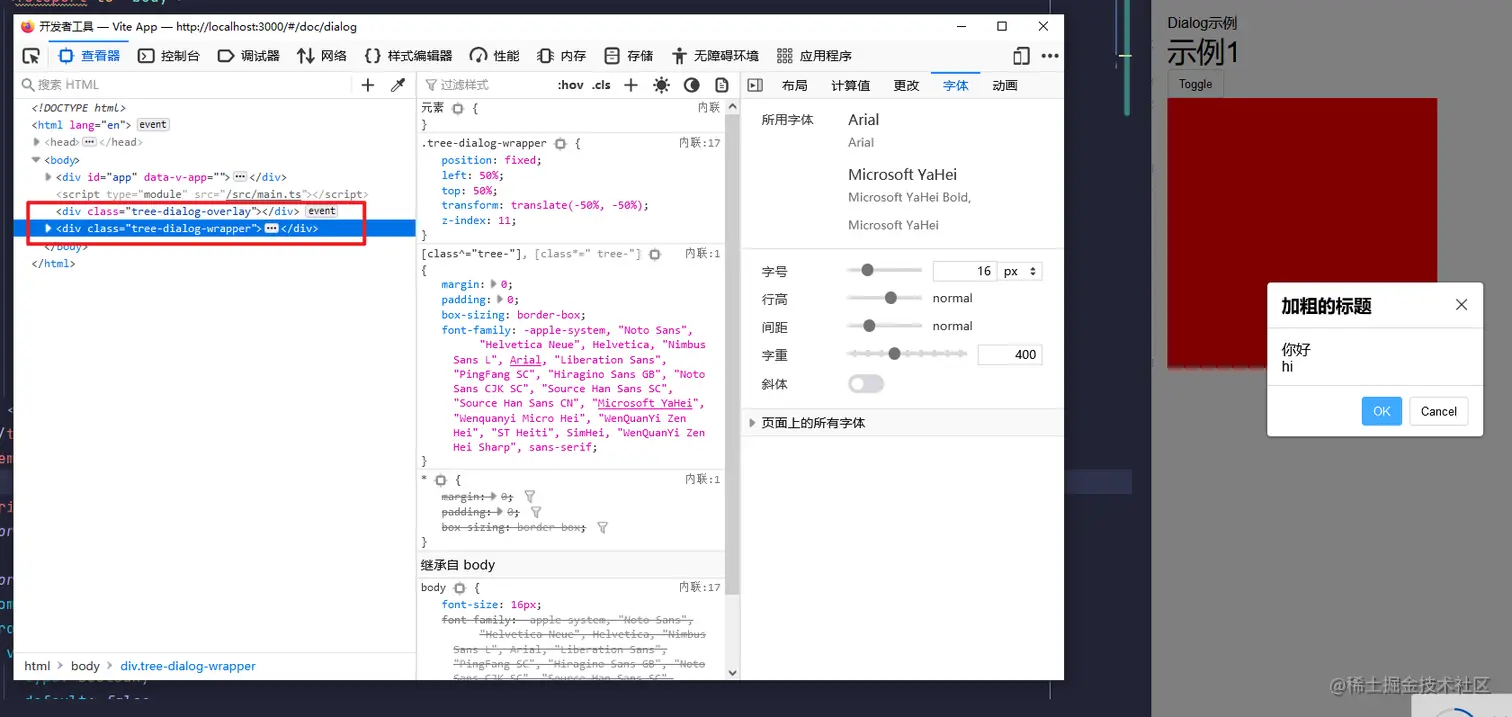Open the 样式编辑器 style editor panel

(x=408, y=56)
